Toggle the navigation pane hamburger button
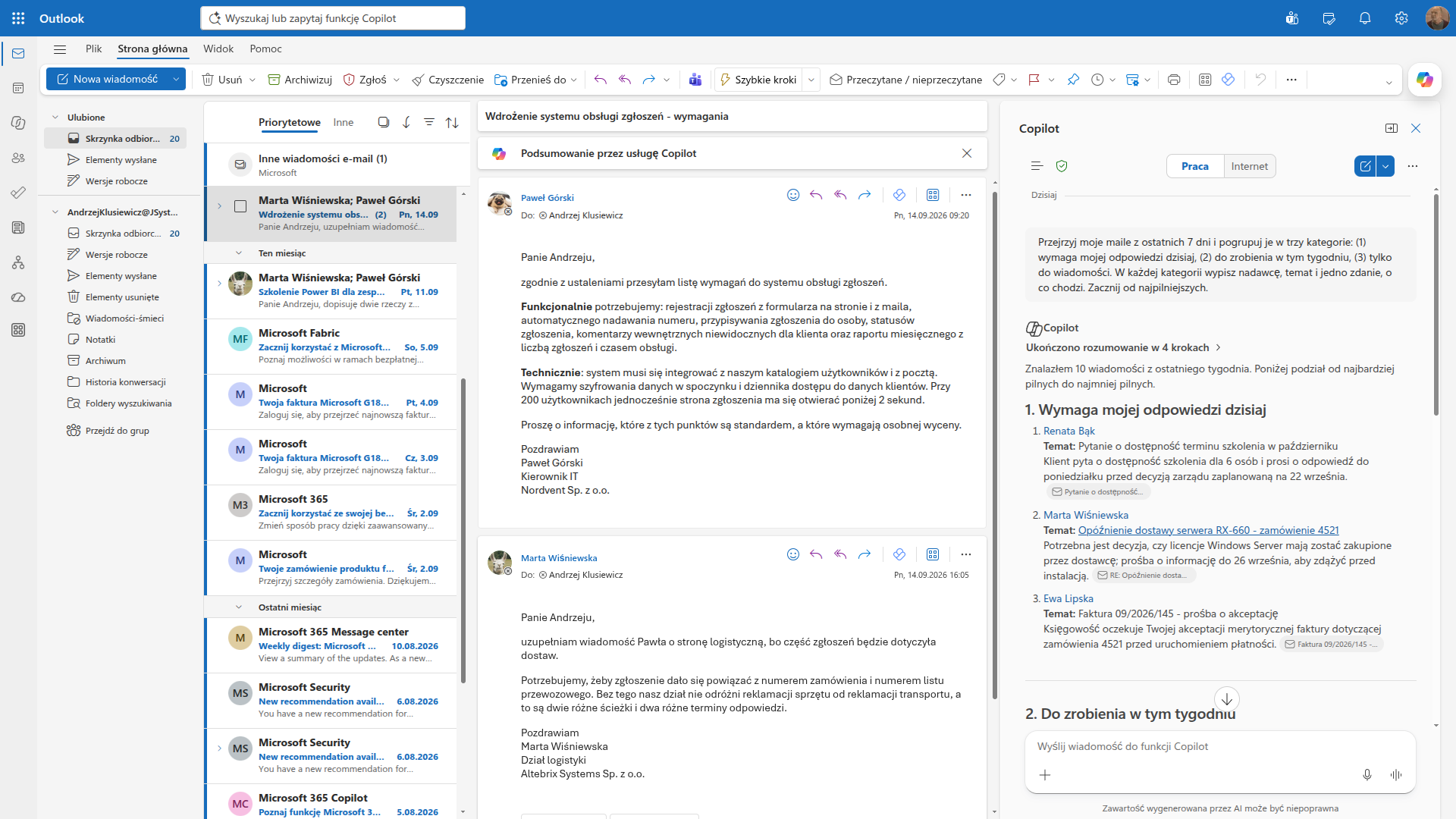 (60, 49)
